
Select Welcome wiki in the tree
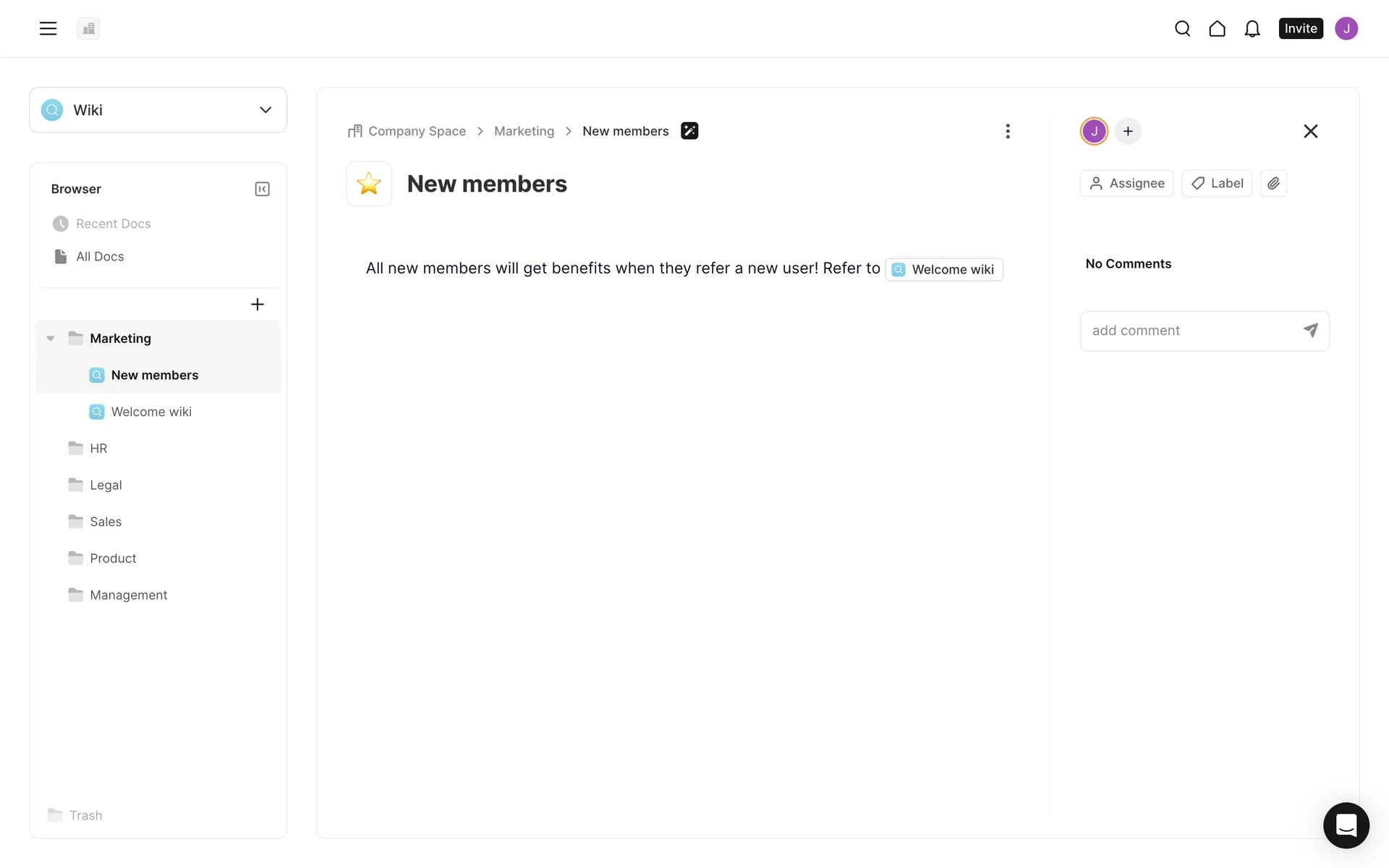click(x=151, y=412)
